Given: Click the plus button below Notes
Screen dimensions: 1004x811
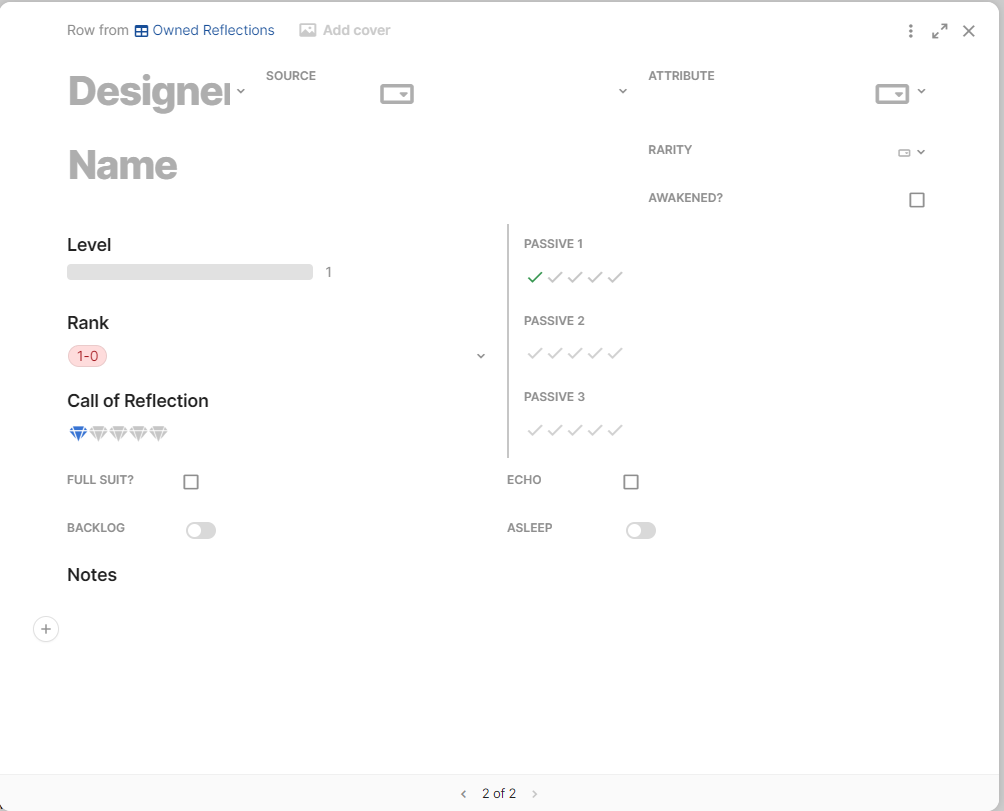Looking at the screenshot, I should pos(46,629).
